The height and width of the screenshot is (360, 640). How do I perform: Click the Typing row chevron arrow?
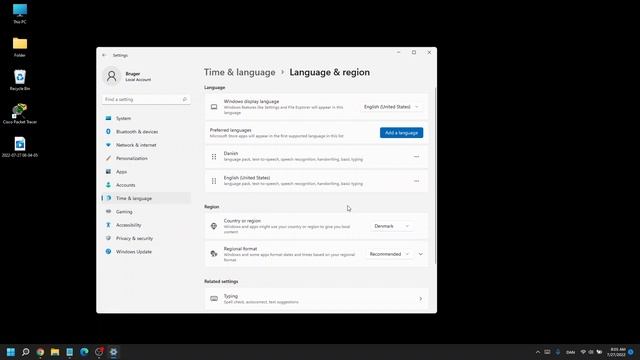pos(420,299)
